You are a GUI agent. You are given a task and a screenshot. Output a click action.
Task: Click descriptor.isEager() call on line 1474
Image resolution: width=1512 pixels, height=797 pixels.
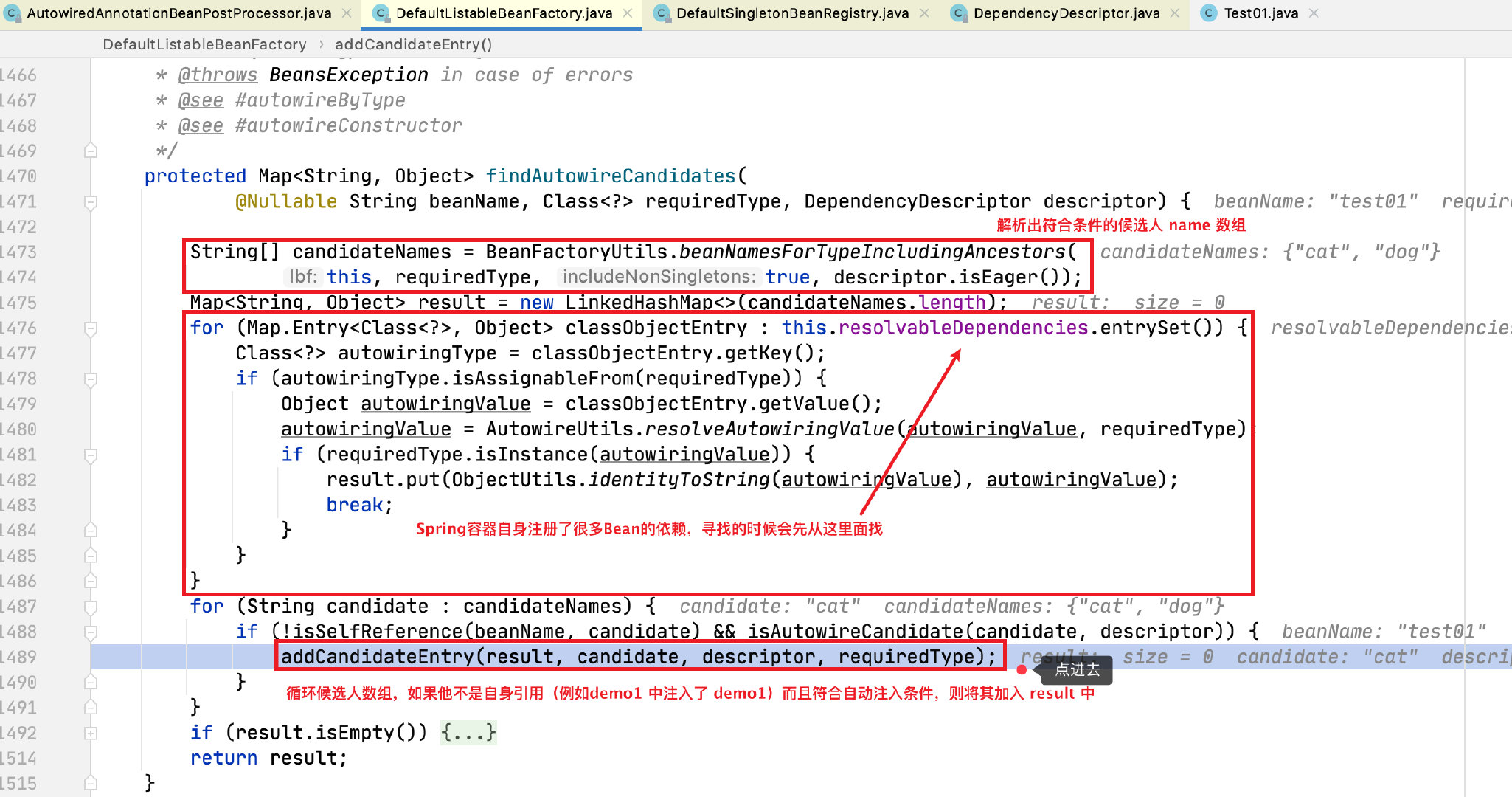pos(946,277)
